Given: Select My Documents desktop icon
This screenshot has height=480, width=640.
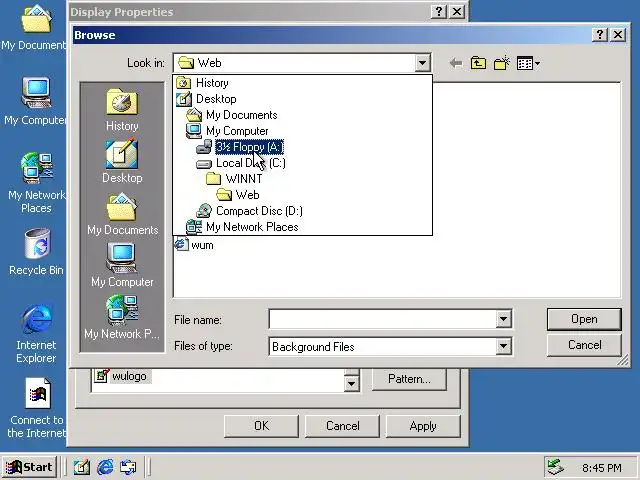Looking at the screenshot, I should tap(35, 28).
